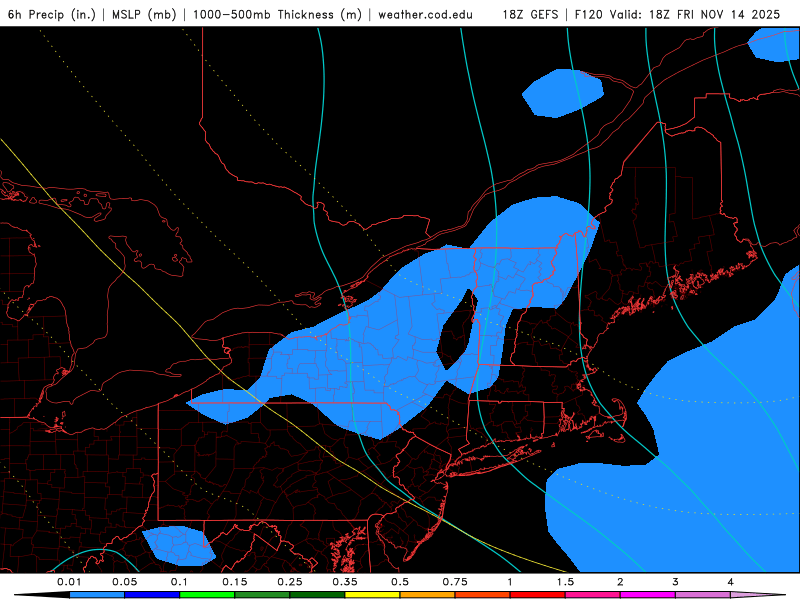This screenshot has width=800, height=600.
Task: Click the '2' legend value
Action: pos(620,582)
